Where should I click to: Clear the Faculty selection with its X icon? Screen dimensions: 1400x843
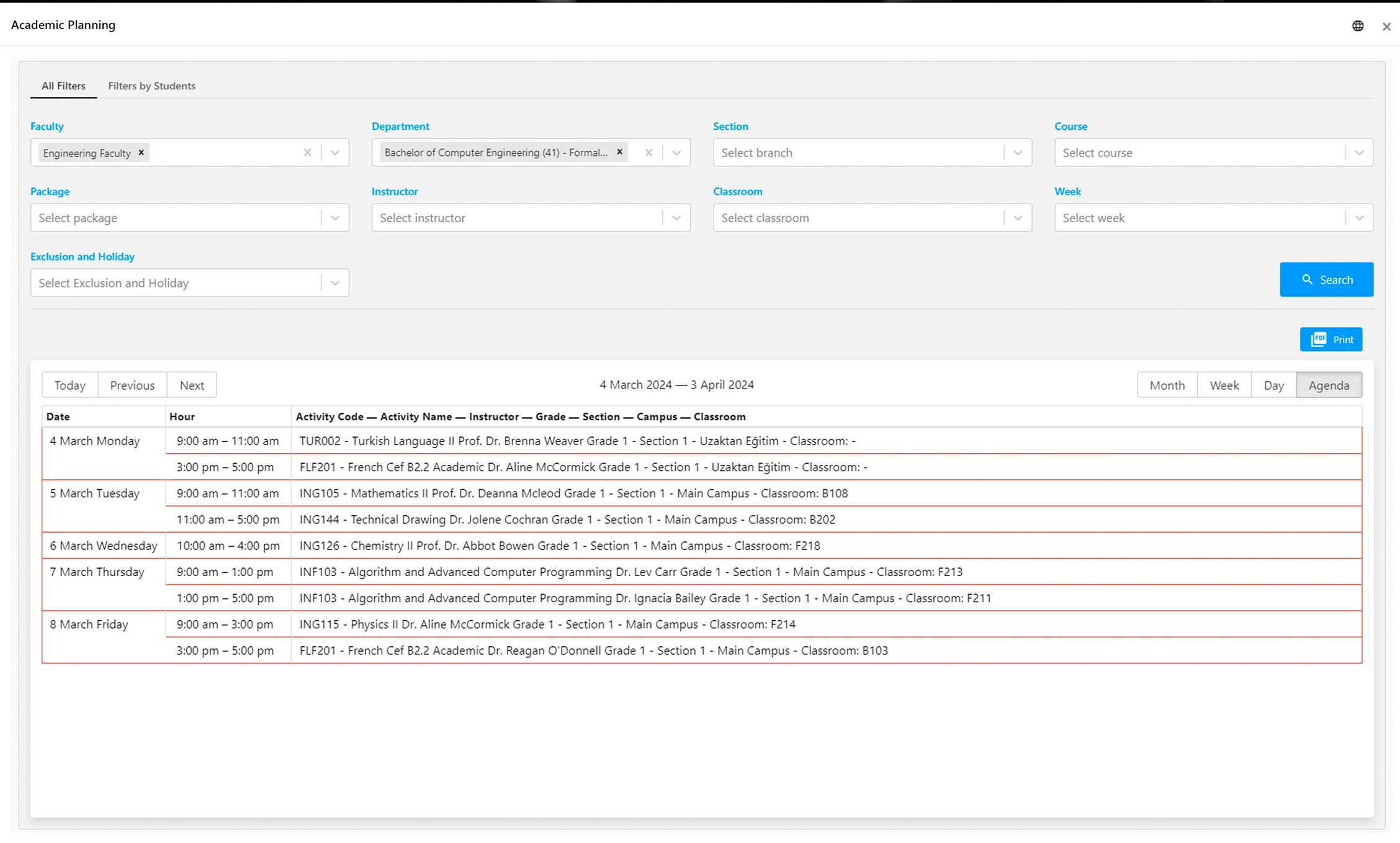(307, 152)
